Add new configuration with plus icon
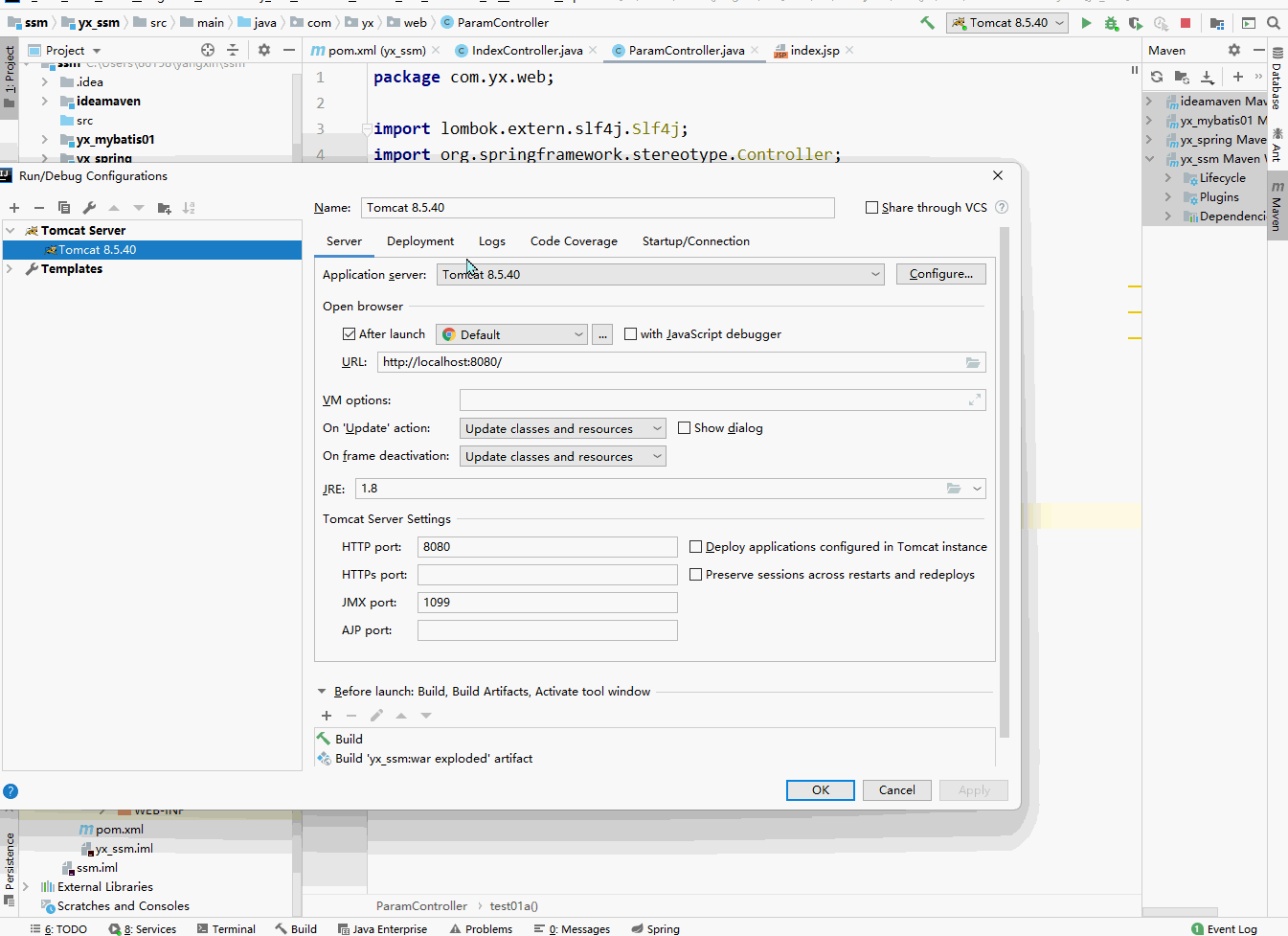This screenshot has height=936, width=1288. point(14,208)
